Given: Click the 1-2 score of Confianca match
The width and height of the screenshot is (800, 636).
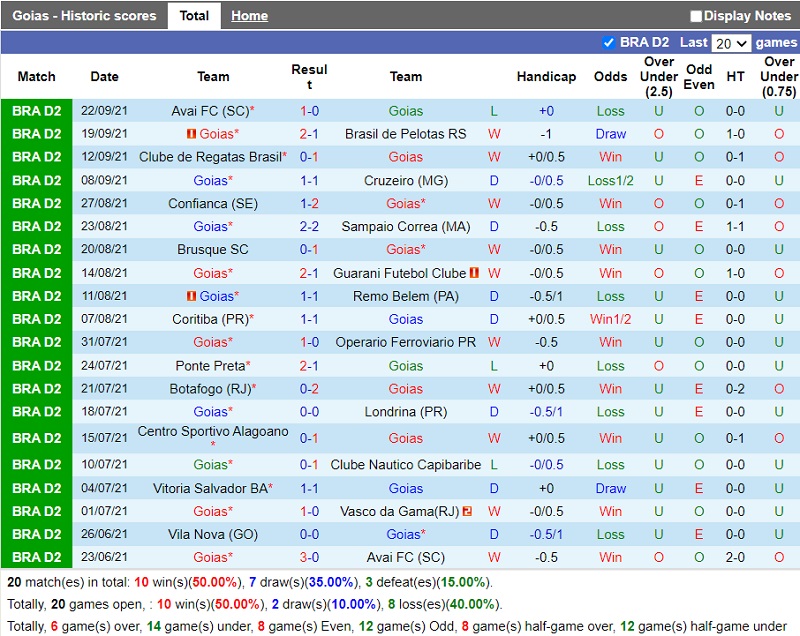Looking at the screenshot, I should click(309, 203).
